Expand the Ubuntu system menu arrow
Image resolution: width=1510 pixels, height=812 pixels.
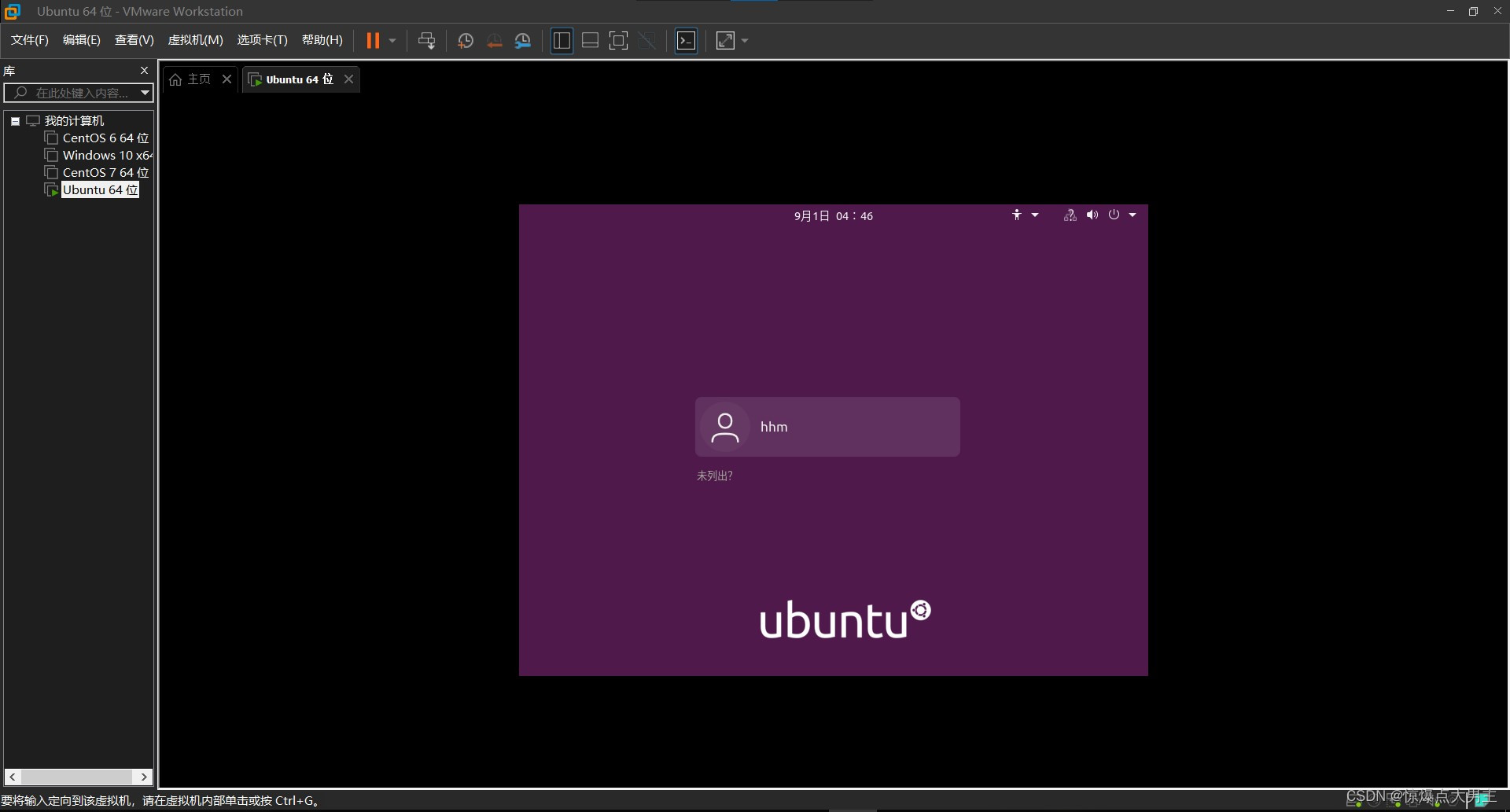pos(1132,215)
